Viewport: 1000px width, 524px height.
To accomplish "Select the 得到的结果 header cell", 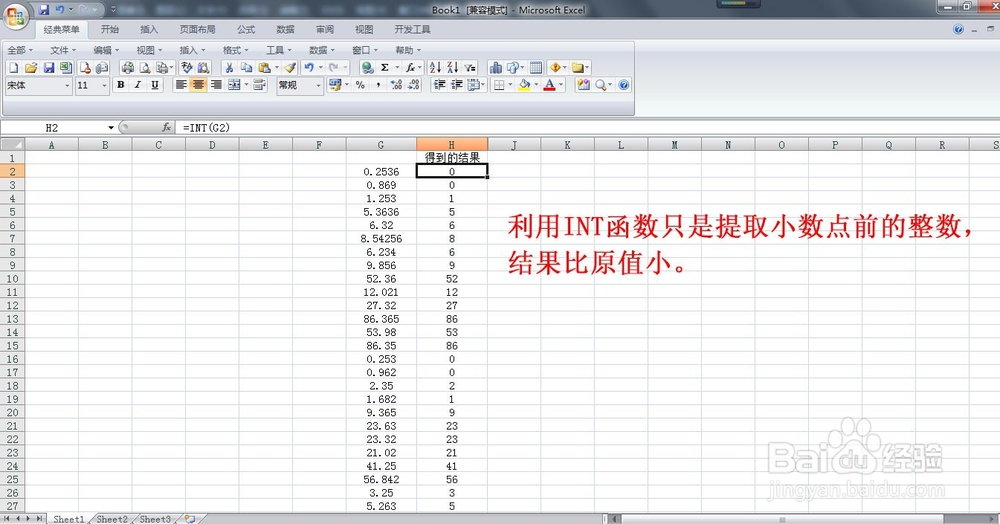I will [x=452, y=157].
